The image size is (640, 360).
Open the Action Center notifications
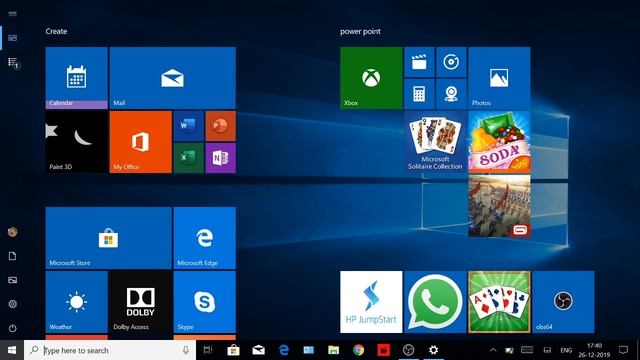(623, 350)
